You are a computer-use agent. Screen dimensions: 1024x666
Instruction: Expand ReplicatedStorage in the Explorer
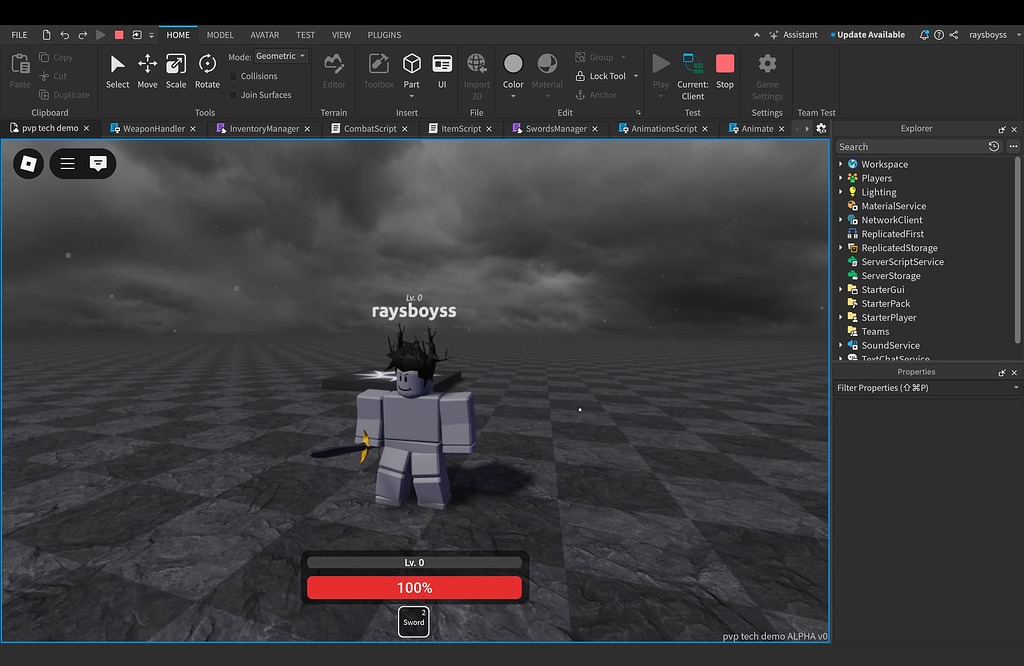coord(841,247)
